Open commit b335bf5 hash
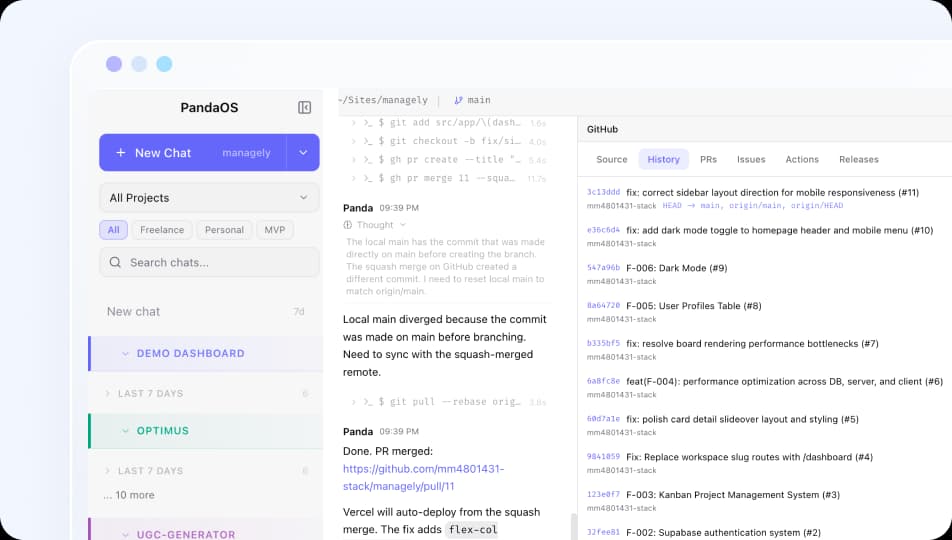952x540 pixels. (x=604, y=343)
